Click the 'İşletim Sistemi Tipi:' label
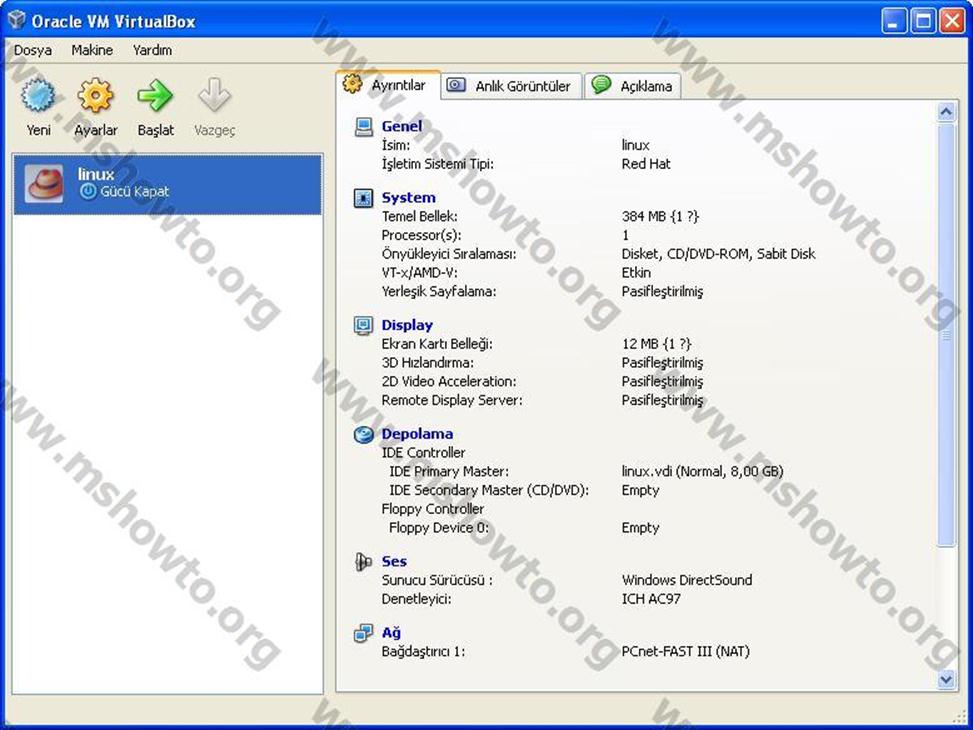 pyautogui.click(x=437, y=164)
